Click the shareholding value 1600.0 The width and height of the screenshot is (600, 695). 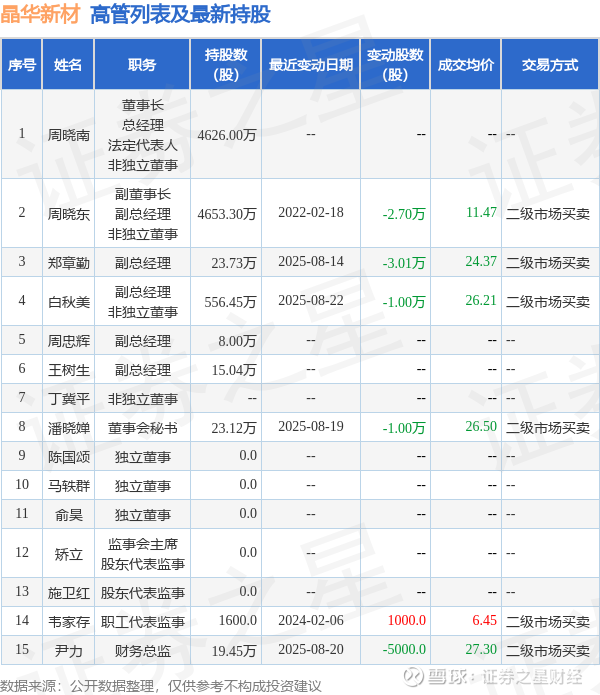238,620
